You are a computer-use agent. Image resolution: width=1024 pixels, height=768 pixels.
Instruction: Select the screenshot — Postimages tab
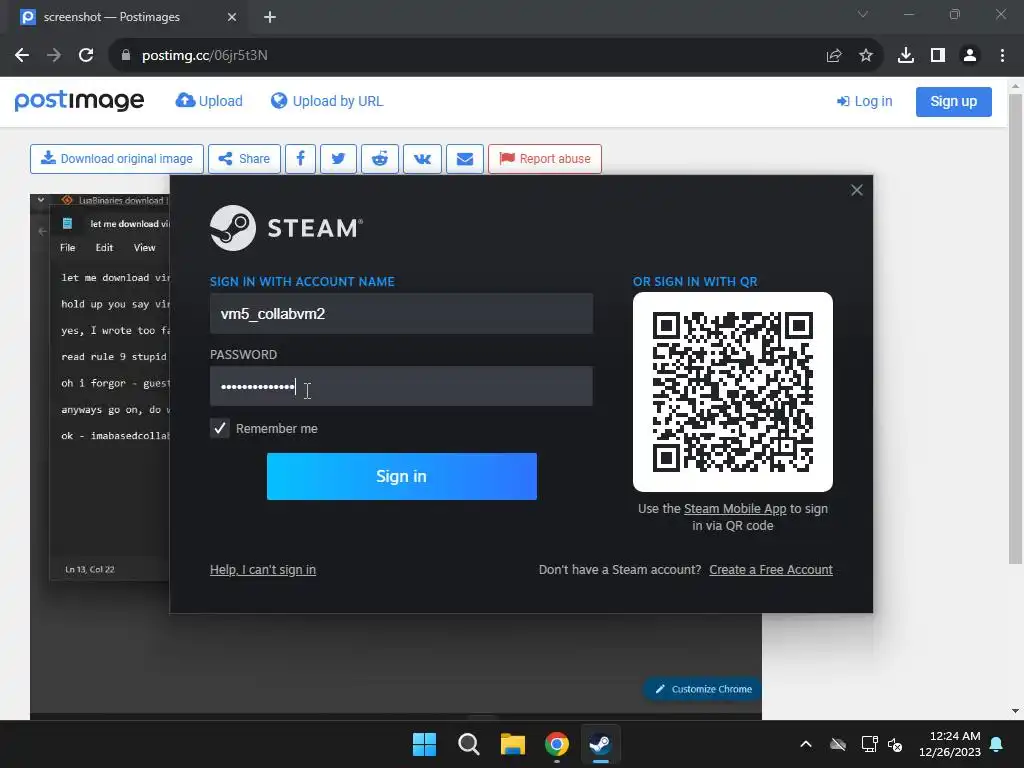click(x=128, y=17)
